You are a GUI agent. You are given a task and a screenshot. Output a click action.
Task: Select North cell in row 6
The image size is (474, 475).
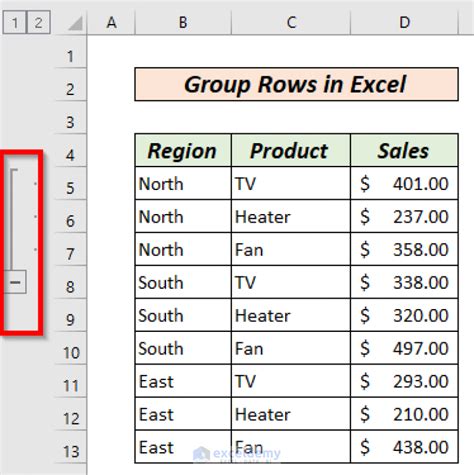183,217
